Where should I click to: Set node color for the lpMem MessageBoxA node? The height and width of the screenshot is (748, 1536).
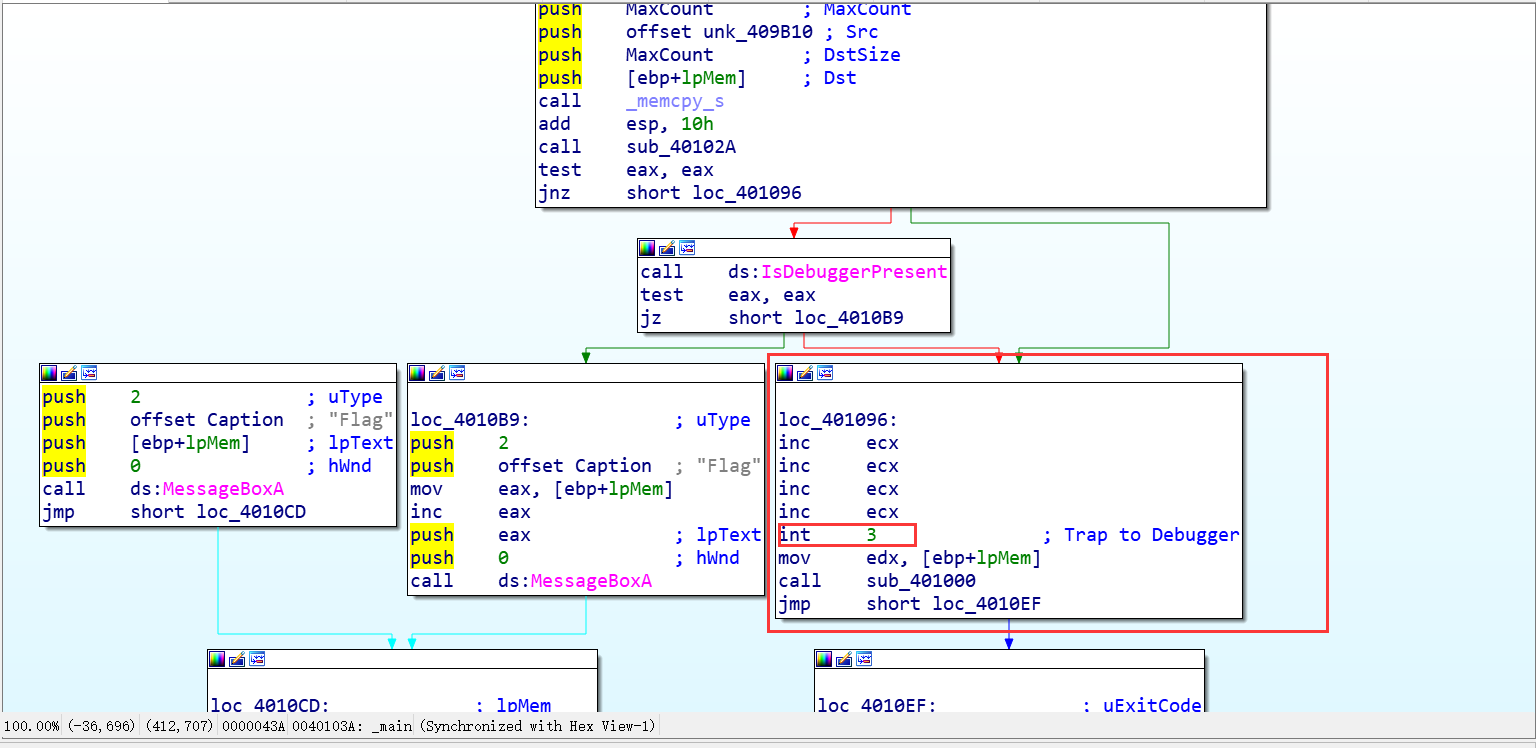(50, 373)
